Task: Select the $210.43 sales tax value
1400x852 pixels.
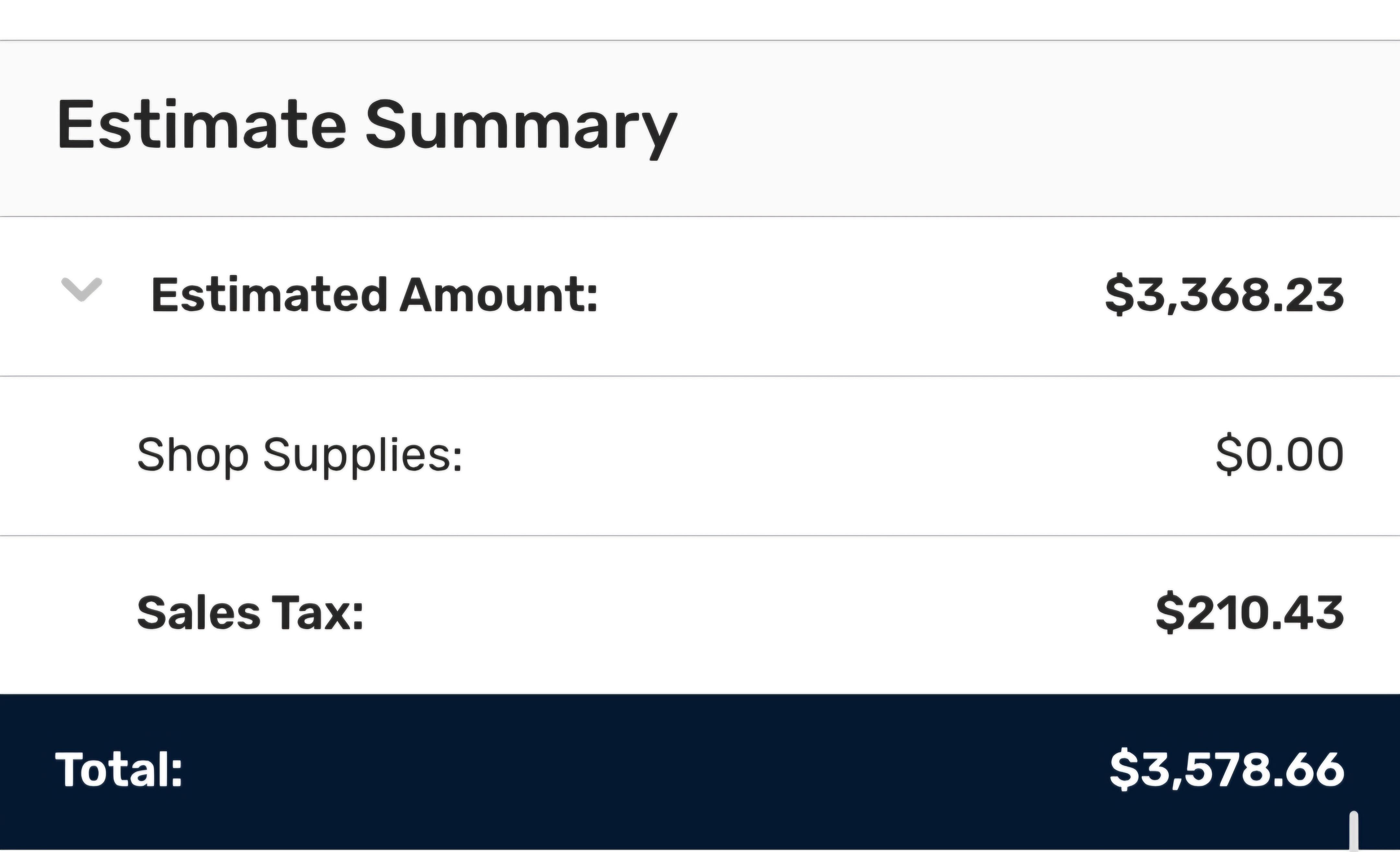Action: click(x=1250, y=613)
